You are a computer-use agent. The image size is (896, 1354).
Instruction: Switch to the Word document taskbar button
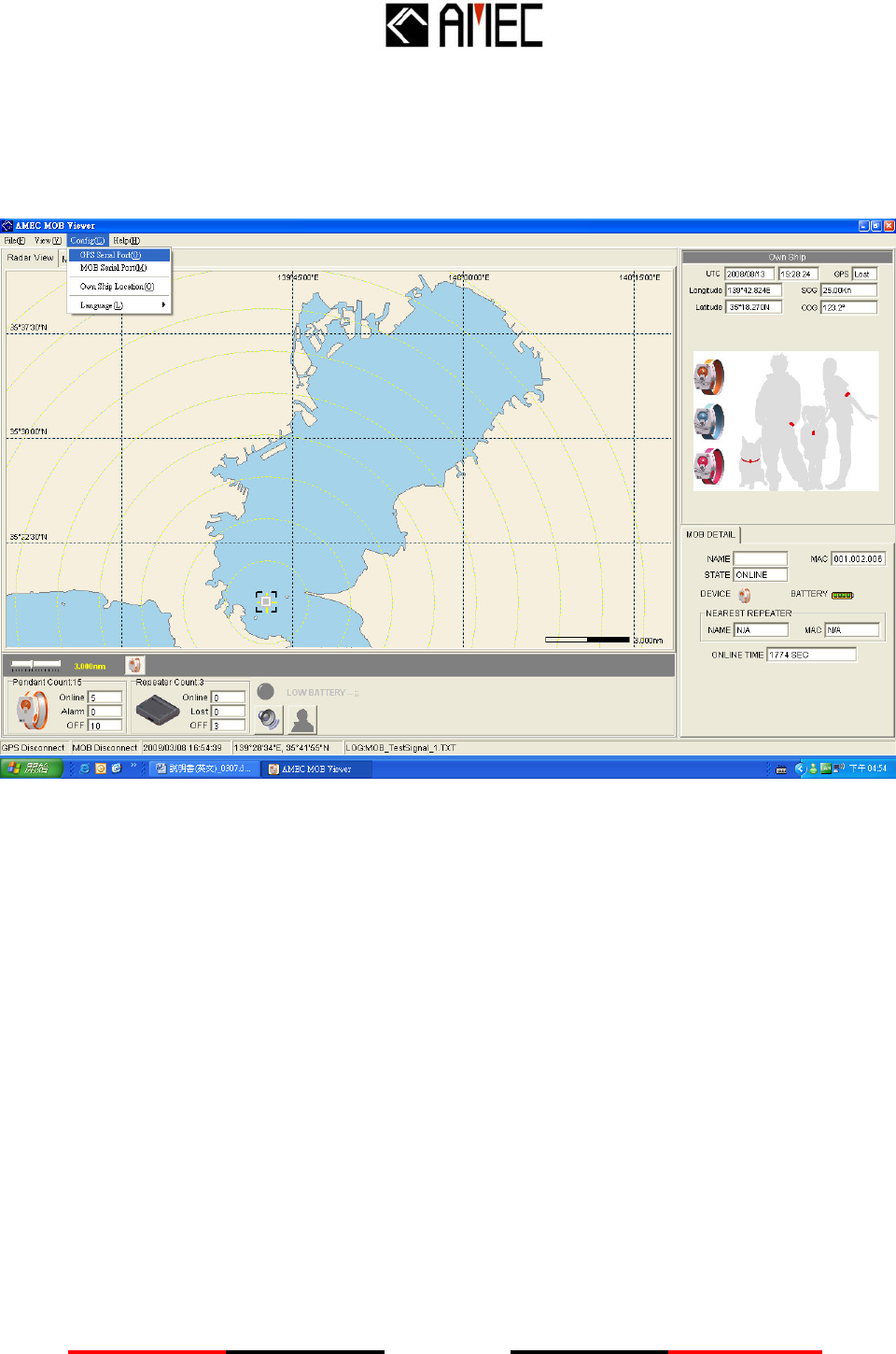(x=204, y=769)
